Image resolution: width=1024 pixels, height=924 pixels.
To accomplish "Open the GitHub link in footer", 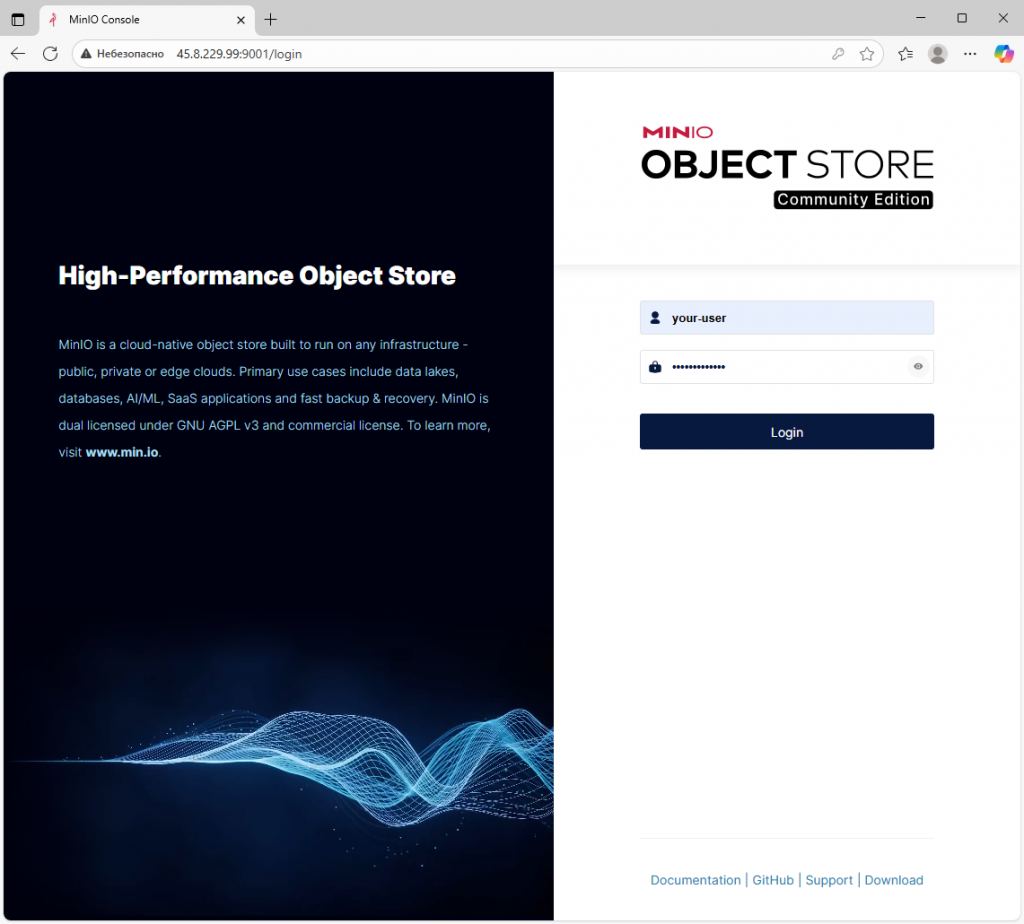I will click(773, 880).
